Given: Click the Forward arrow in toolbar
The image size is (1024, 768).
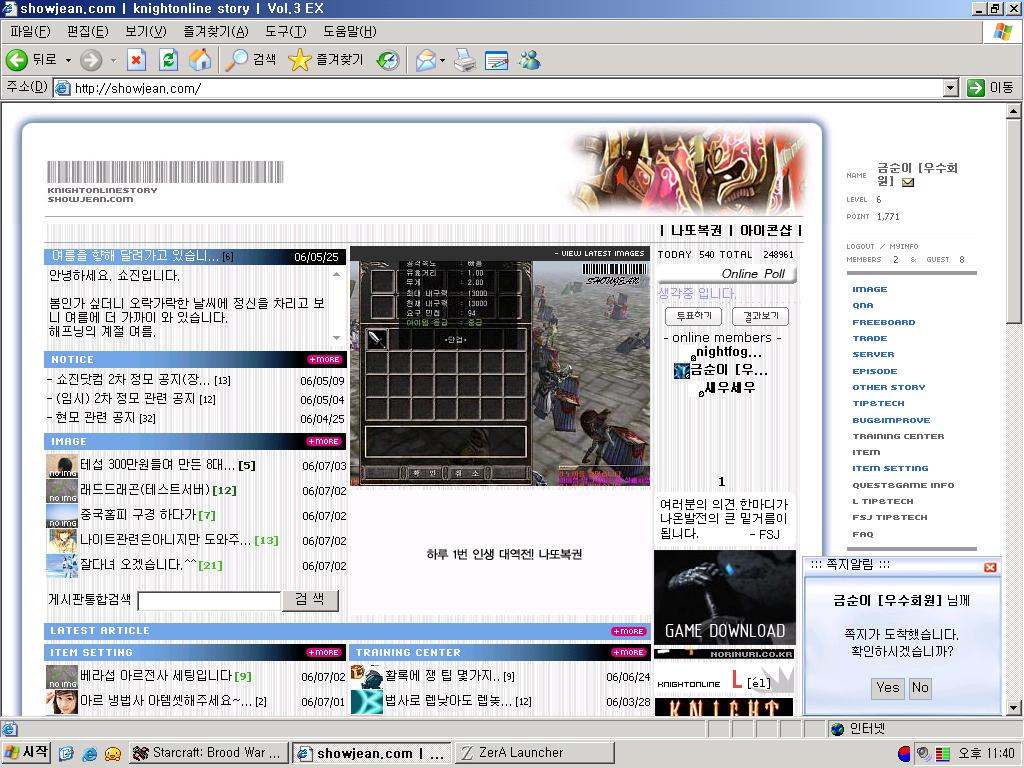Looking at the screenshot, I should coord(91,61).
